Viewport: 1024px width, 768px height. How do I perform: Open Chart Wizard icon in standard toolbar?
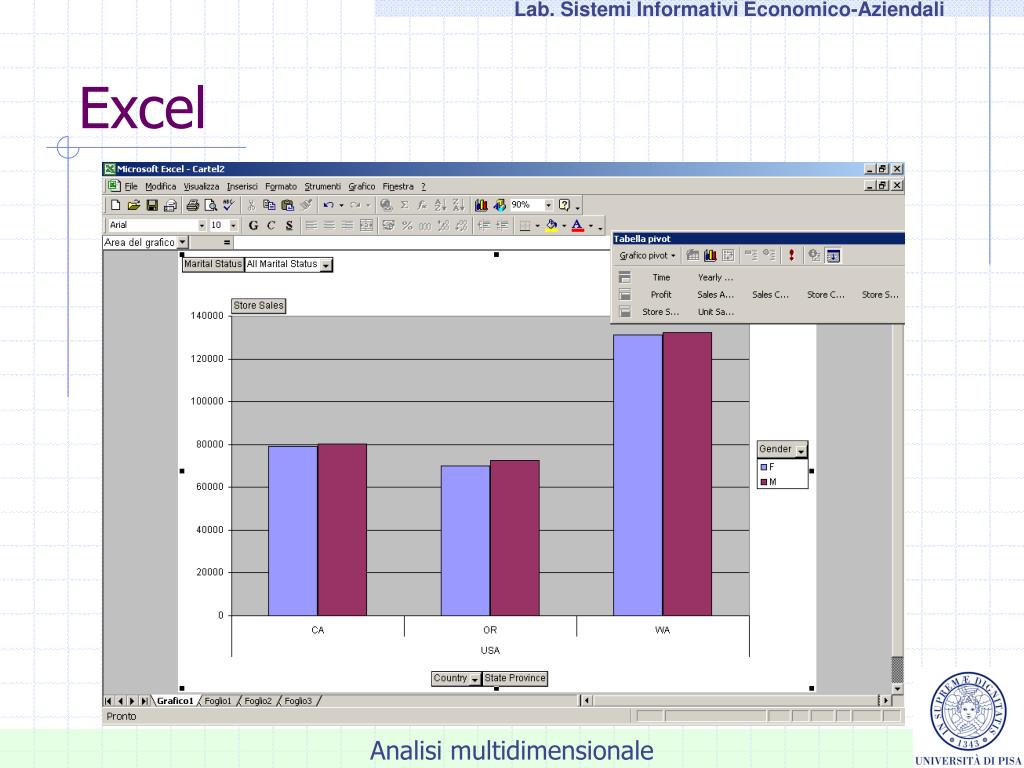[x=481, y=205]
